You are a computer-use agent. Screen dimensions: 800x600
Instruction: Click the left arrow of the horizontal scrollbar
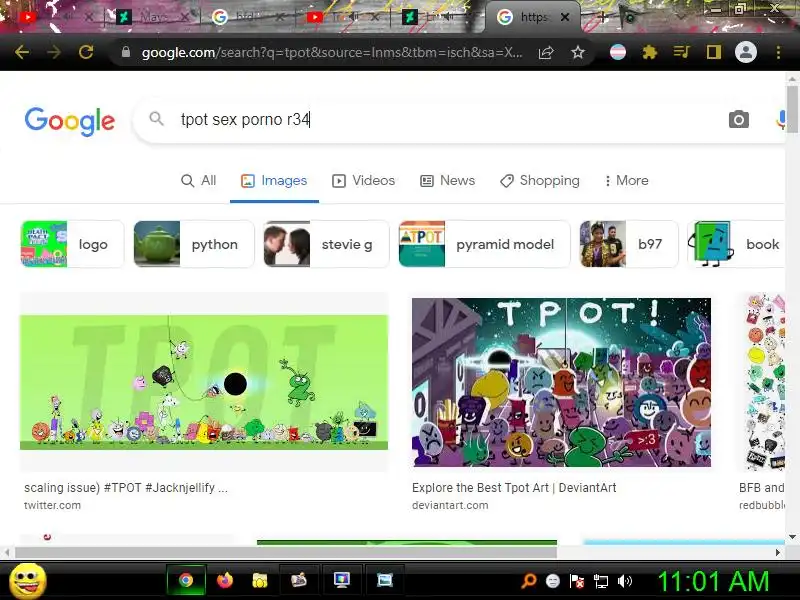(x=7, y=553)
